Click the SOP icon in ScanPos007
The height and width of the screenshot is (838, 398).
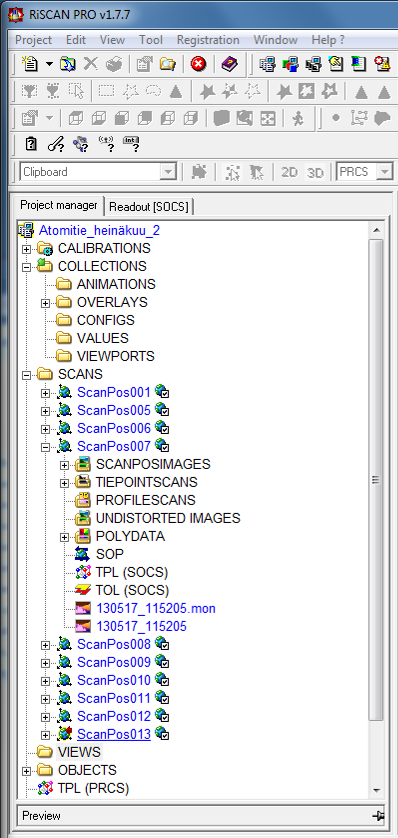82,554
